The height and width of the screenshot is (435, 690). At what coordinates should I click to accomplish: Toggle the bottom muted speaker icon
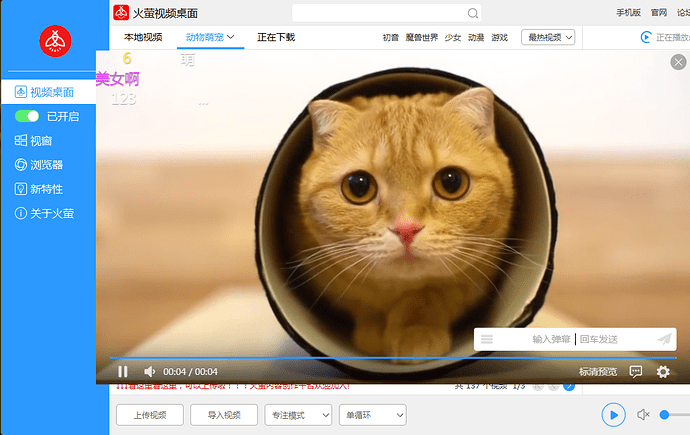click(x=643, y=414)
